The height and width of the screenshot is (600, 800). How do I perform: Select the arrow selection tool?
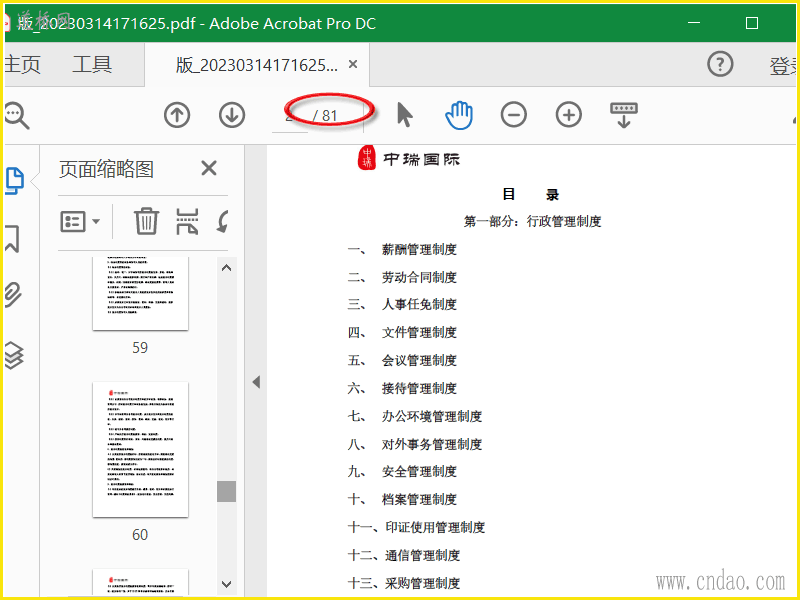[405, 114]
